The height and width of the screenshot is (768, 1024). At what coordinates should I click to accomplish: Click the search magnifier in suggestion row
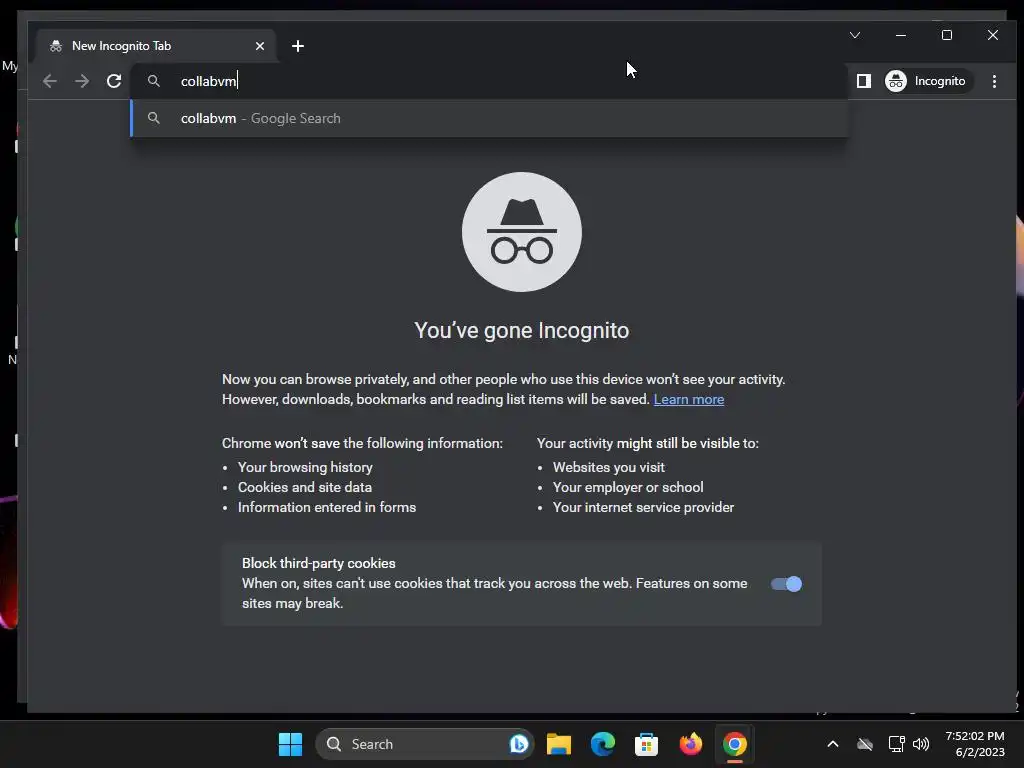(x=153, y=118)
